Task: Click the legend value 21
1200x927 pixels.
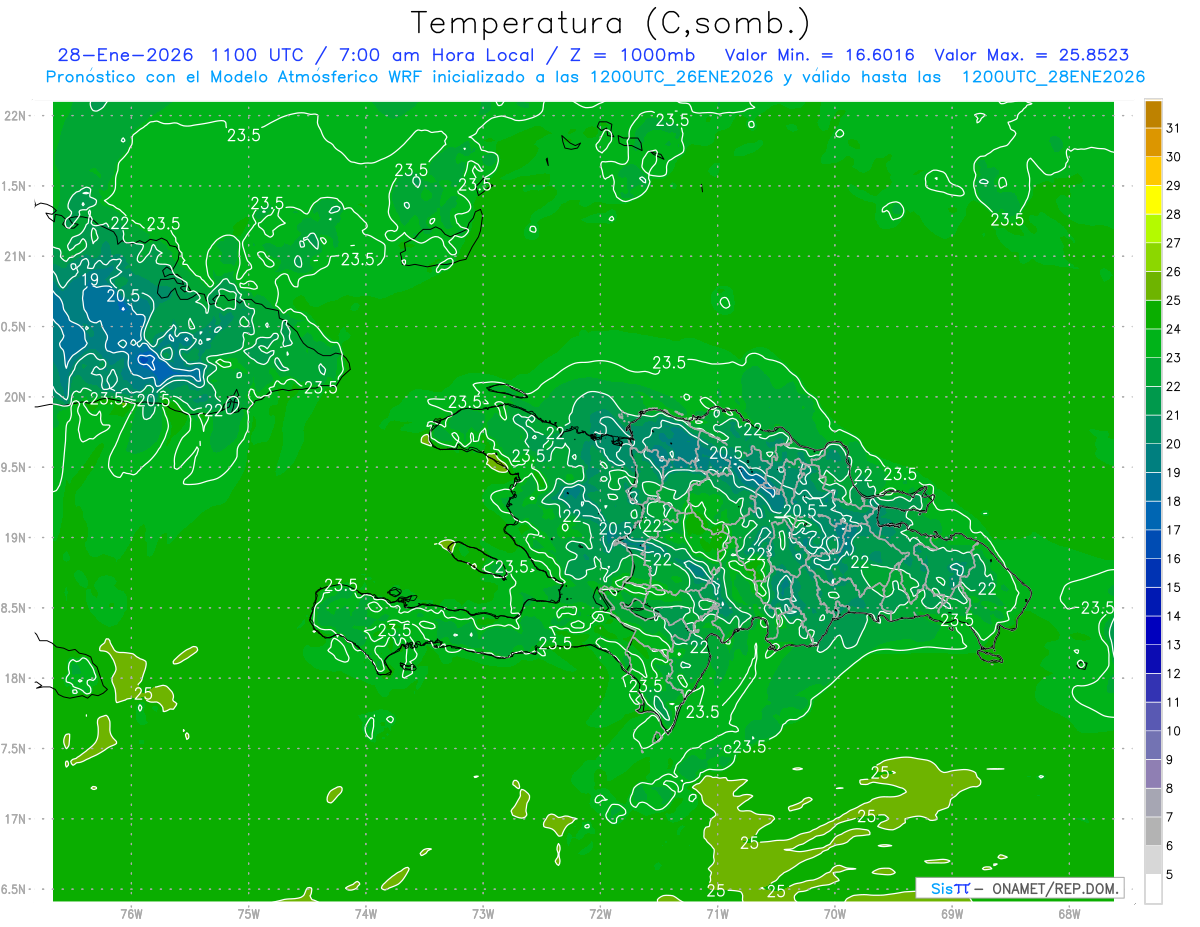Action: point(1175,415)
